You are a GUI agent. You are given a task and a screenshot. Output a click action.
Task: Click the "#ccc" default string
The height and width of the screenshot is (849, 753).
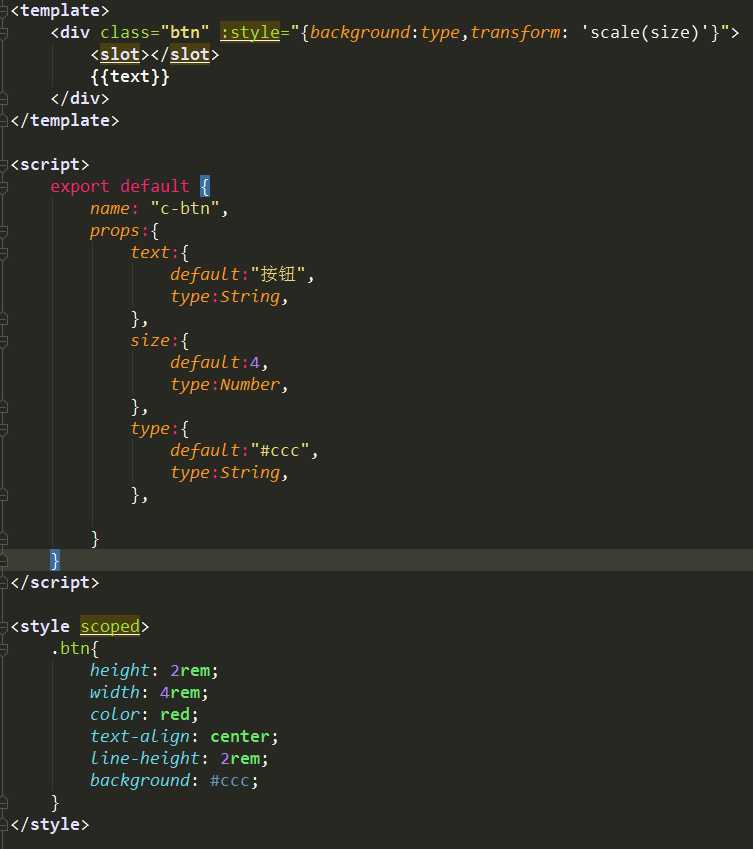[279, 450]
